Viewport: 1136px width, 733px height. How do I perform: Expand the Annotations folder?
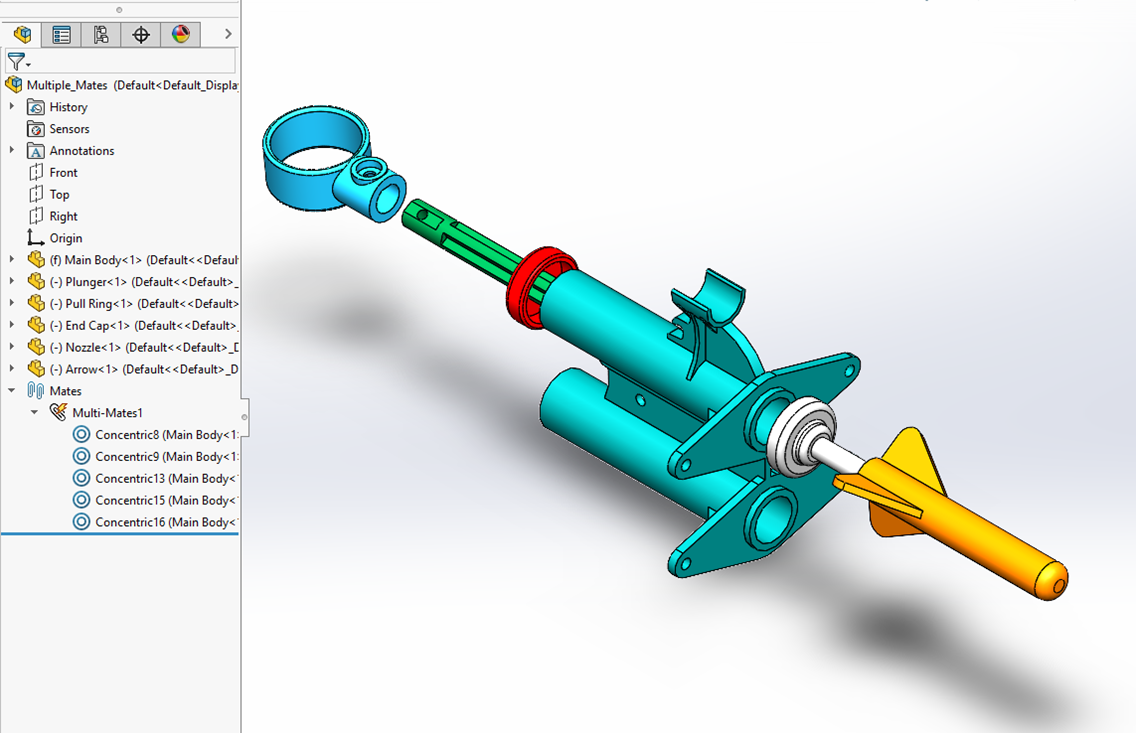click(10, 150)
